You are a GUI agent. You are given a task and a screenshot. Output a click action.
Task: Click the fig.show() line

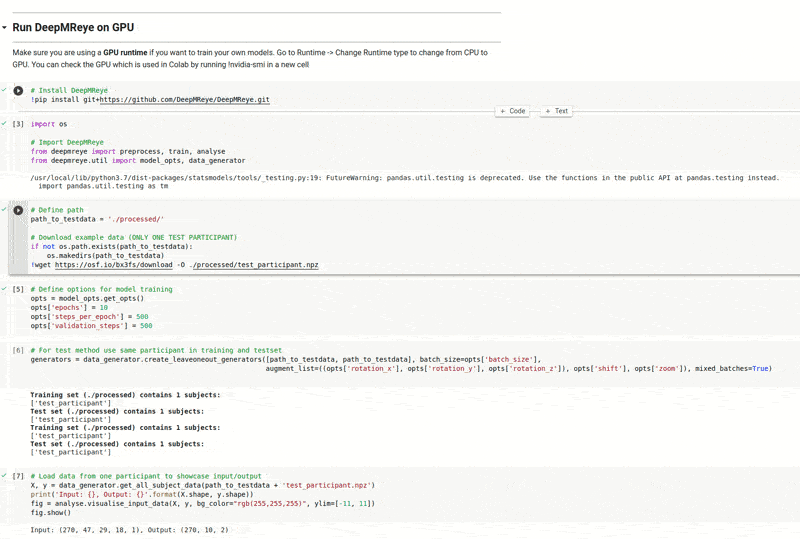51,513
